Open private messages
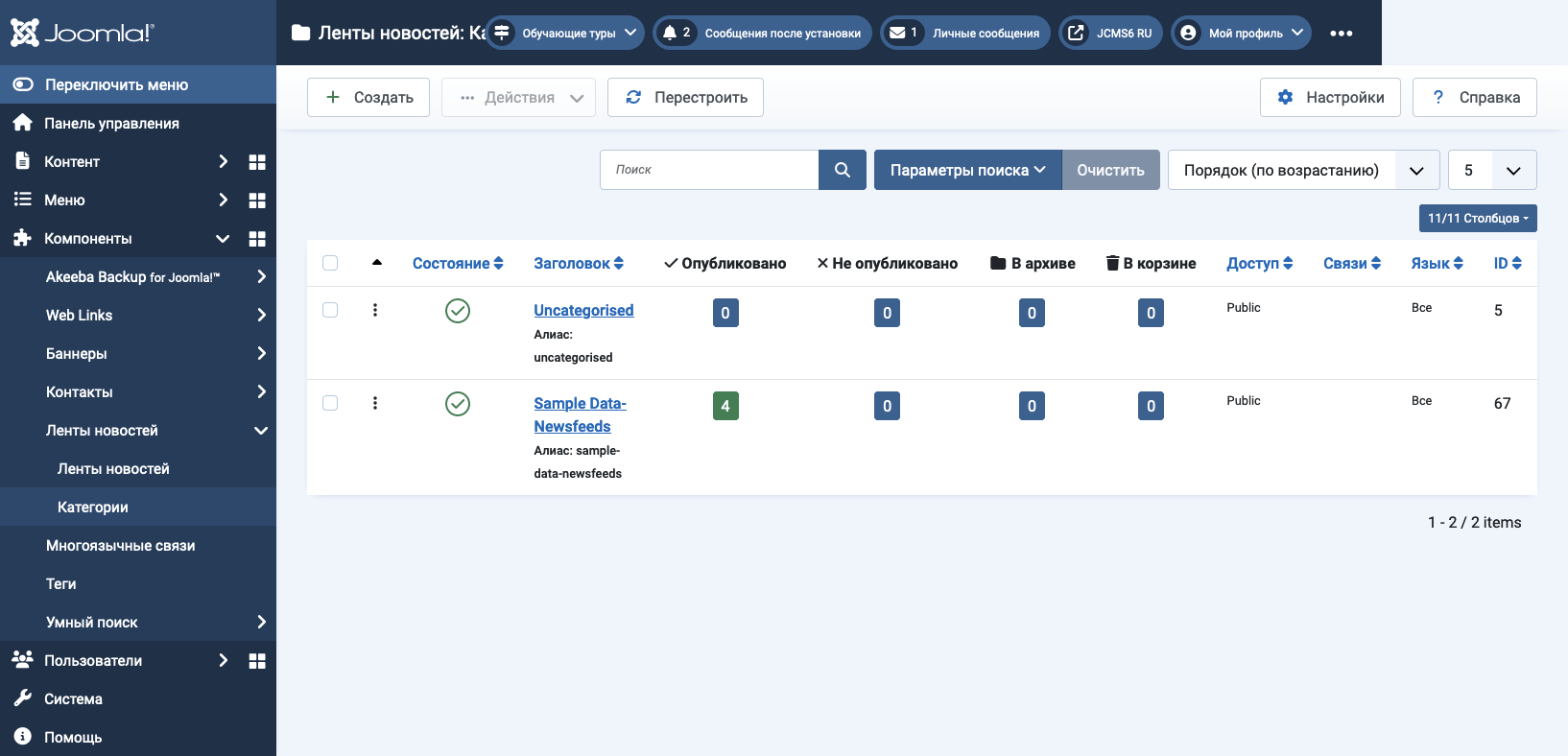 (965, 33)
